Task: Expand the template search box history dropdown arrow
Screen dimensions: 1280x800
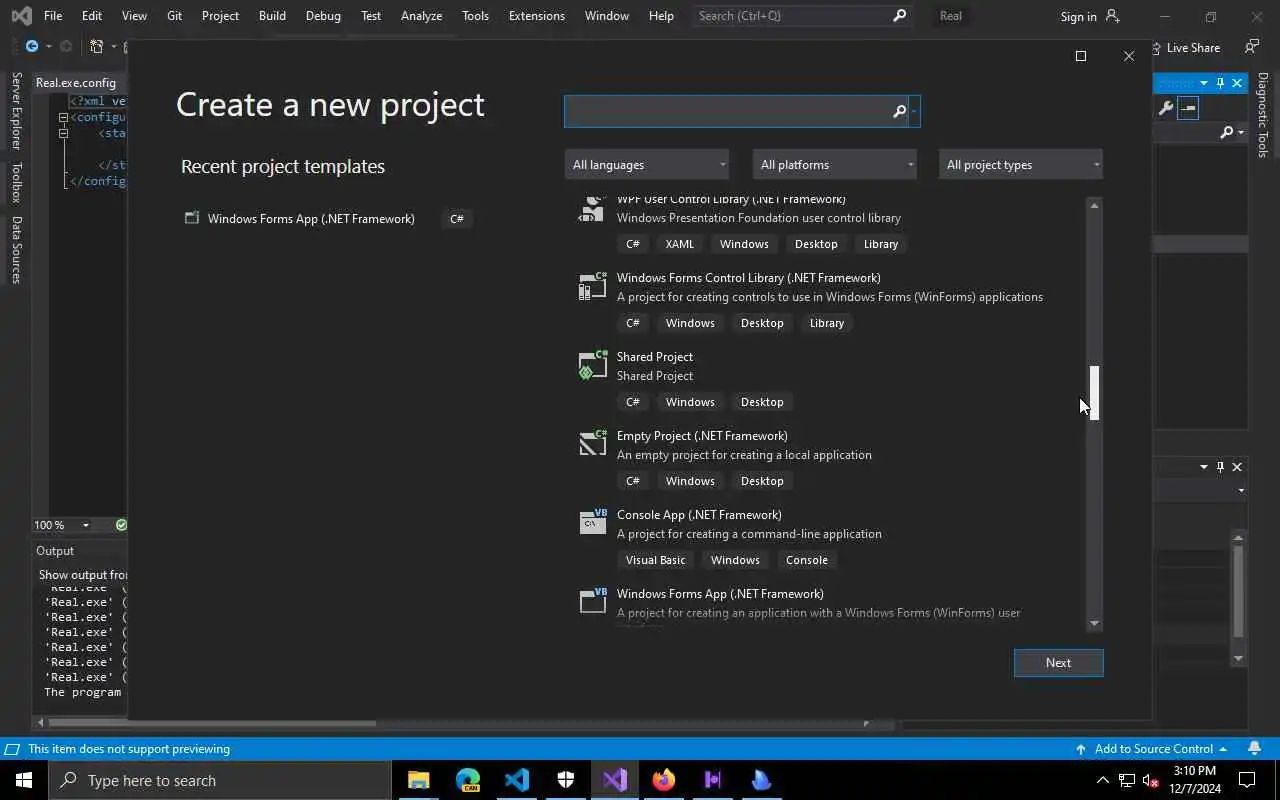Action: coord(914,112)
